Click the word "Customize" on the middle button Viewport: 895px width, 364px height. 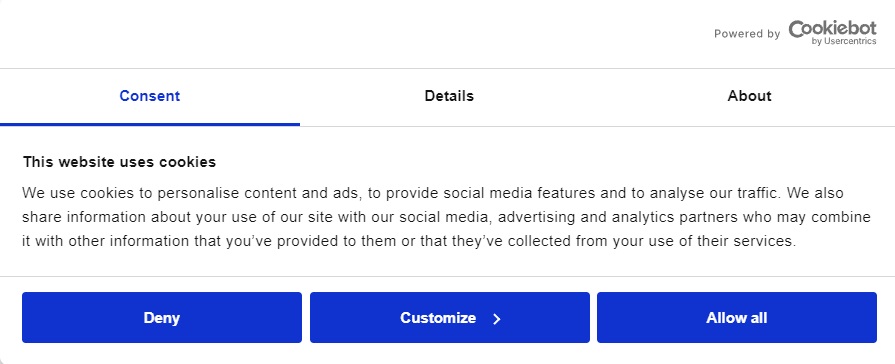[x=438, y=318]
